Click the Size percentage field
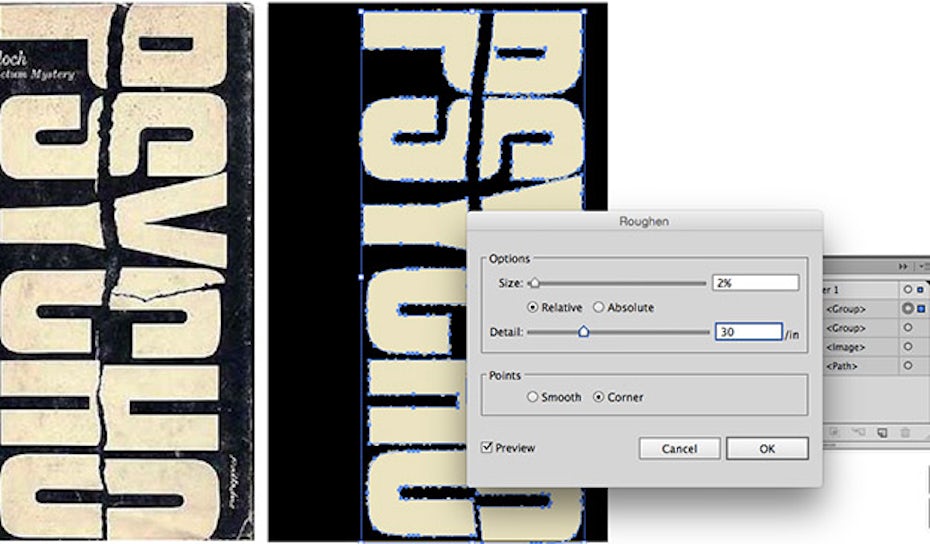The width and height of the screenshot is (930, 544). coord(755,283)
